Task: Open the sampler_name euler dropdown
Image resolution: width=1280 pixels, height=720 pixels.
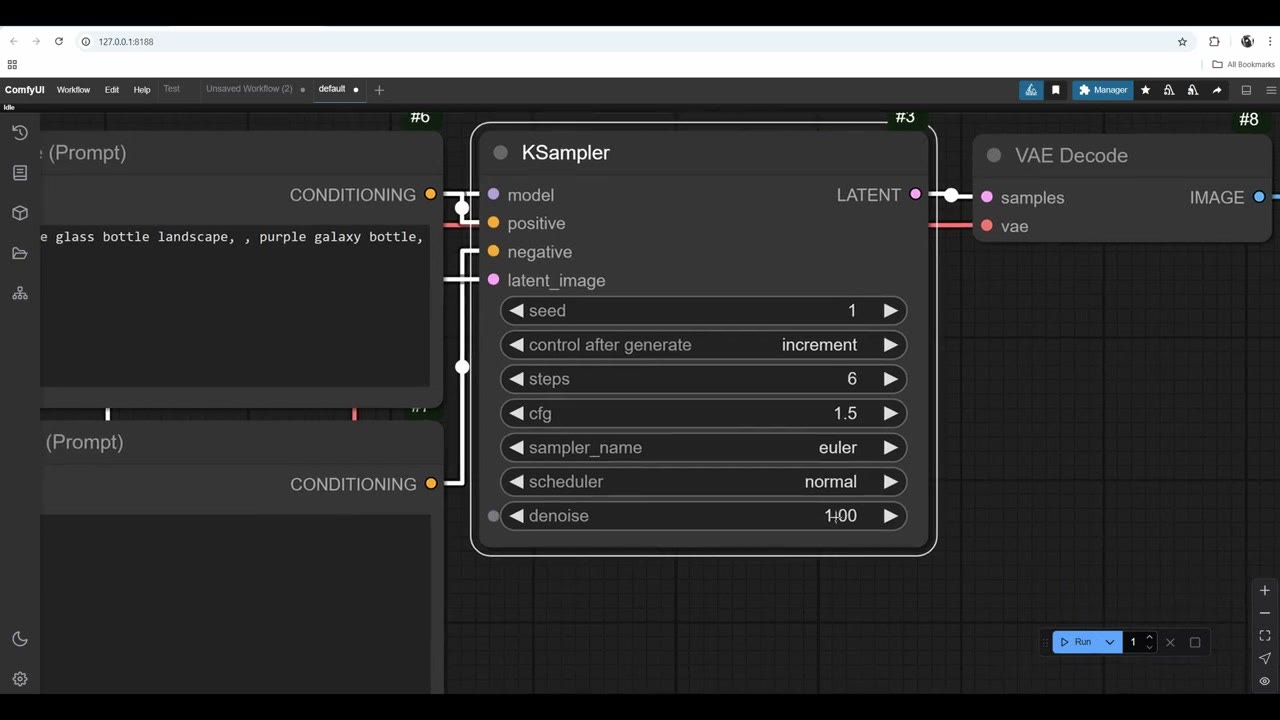Action: coord(703,448)
